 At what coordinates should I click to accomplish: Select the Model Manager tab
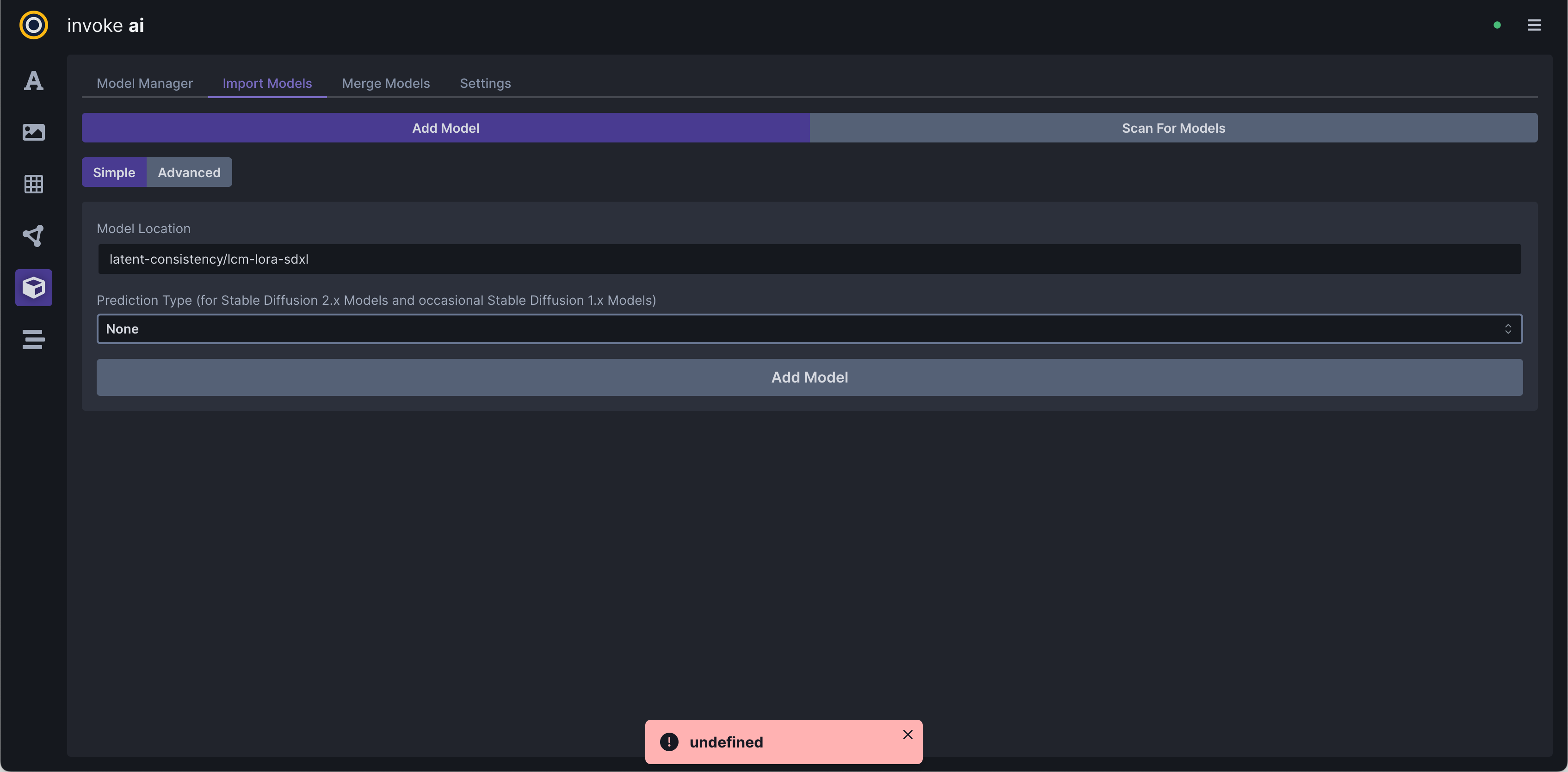(145, 83)
